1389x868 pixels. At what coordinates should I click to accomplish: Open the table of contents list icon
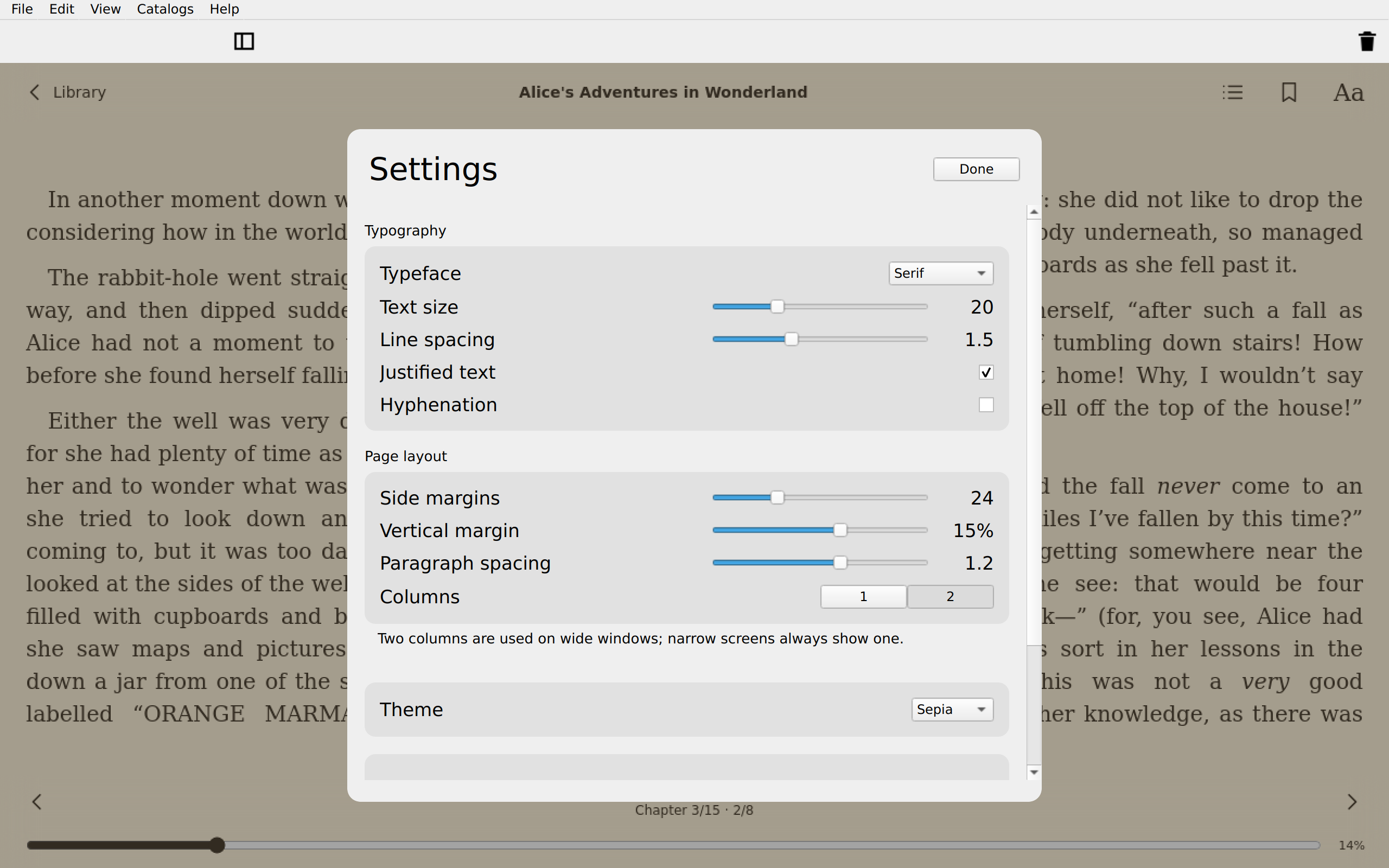tap(1232, 92)
